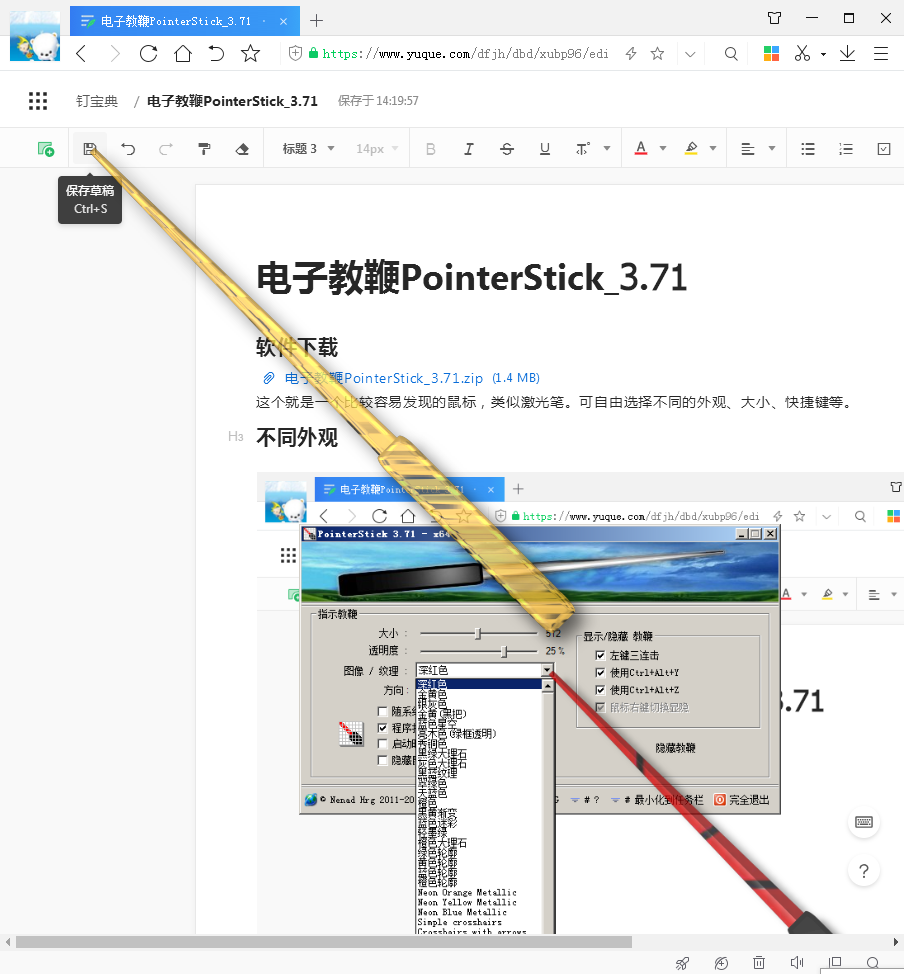Image resolution: width=904 pixels, height=974 pixels.
Task: Apply the yellow highlight color
Action: 691,148
